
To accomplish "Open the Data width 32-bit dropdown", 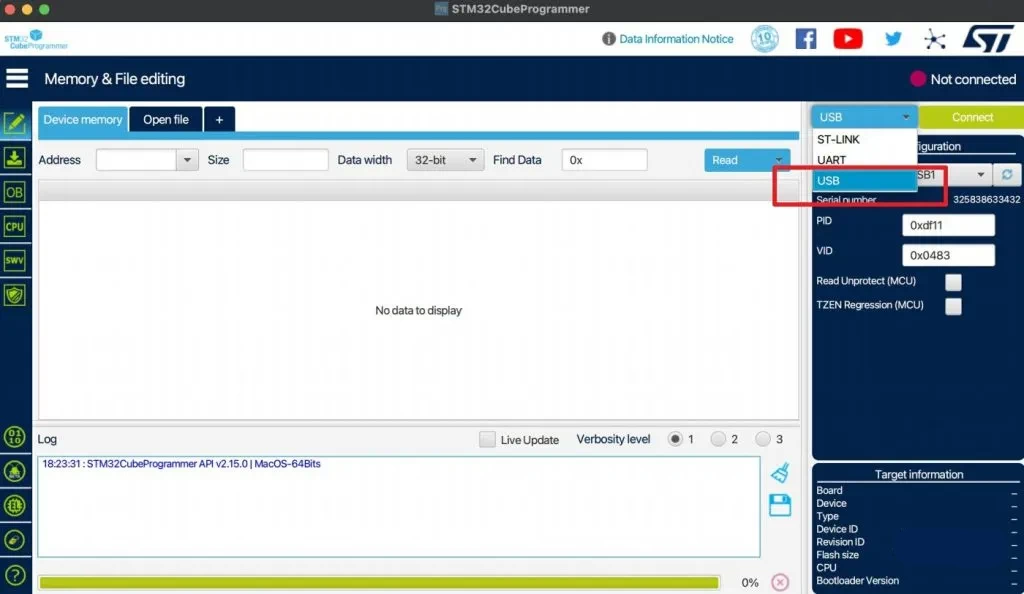I will click(x=445, y=160).
